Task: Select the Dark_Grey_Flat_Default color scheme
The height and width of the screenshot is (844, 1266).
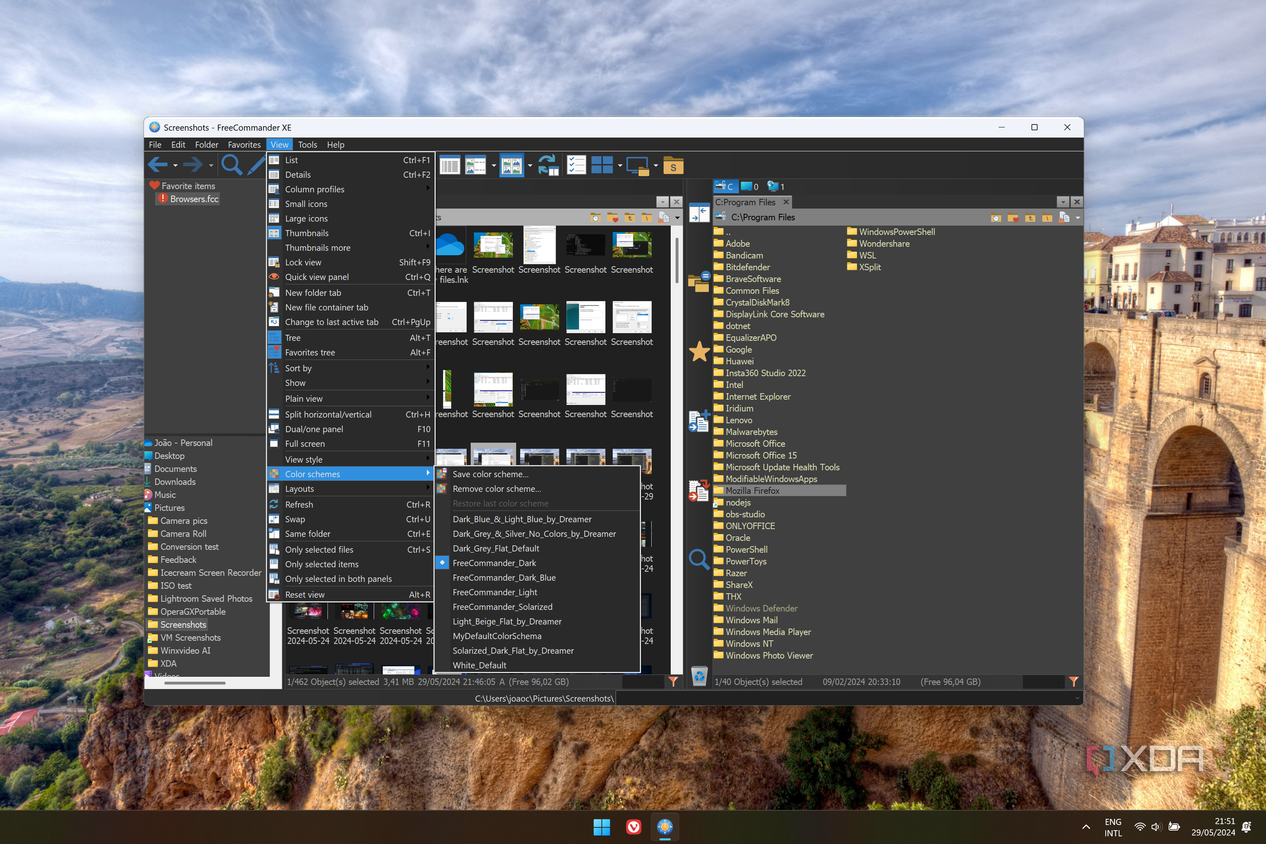Action: coord(537,548)
